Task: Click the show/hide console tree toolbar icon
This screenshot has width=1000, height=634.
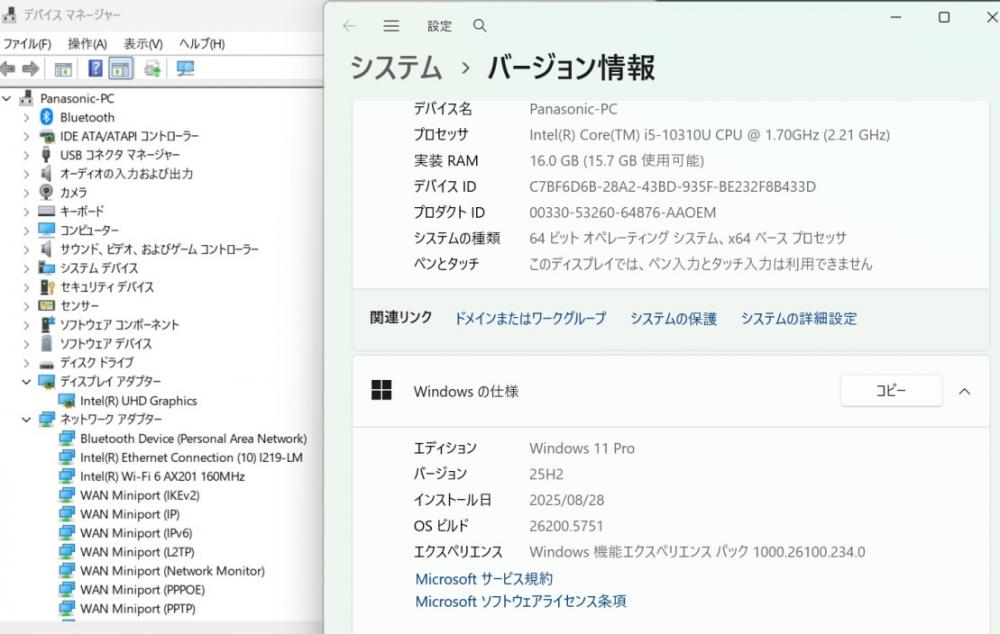Action: (x=63, y=69)
